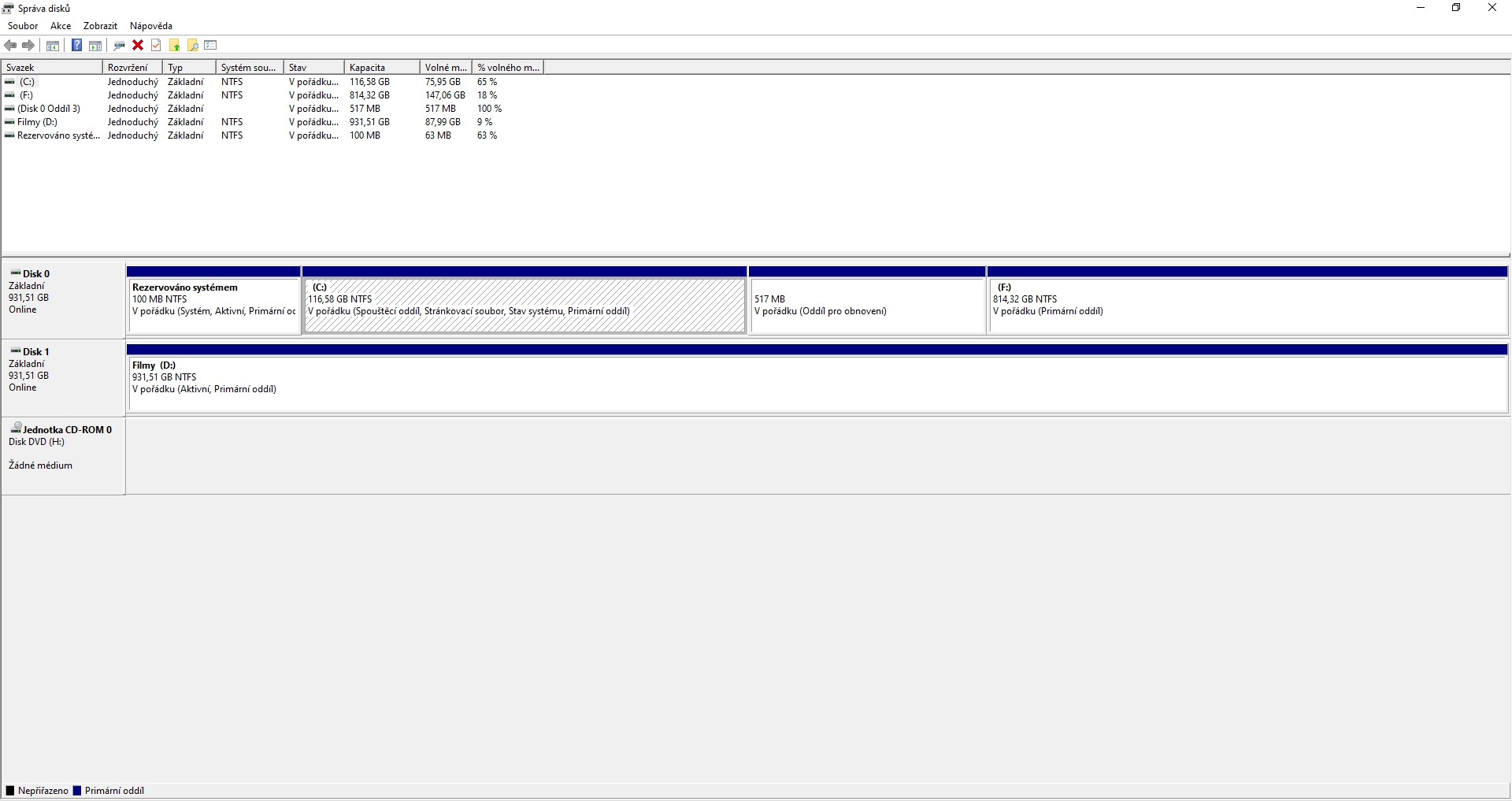This screenshot has height=801, width=1512.
Task: Click the blue Primární oddíl legend swatch
Action: [77, 791]
